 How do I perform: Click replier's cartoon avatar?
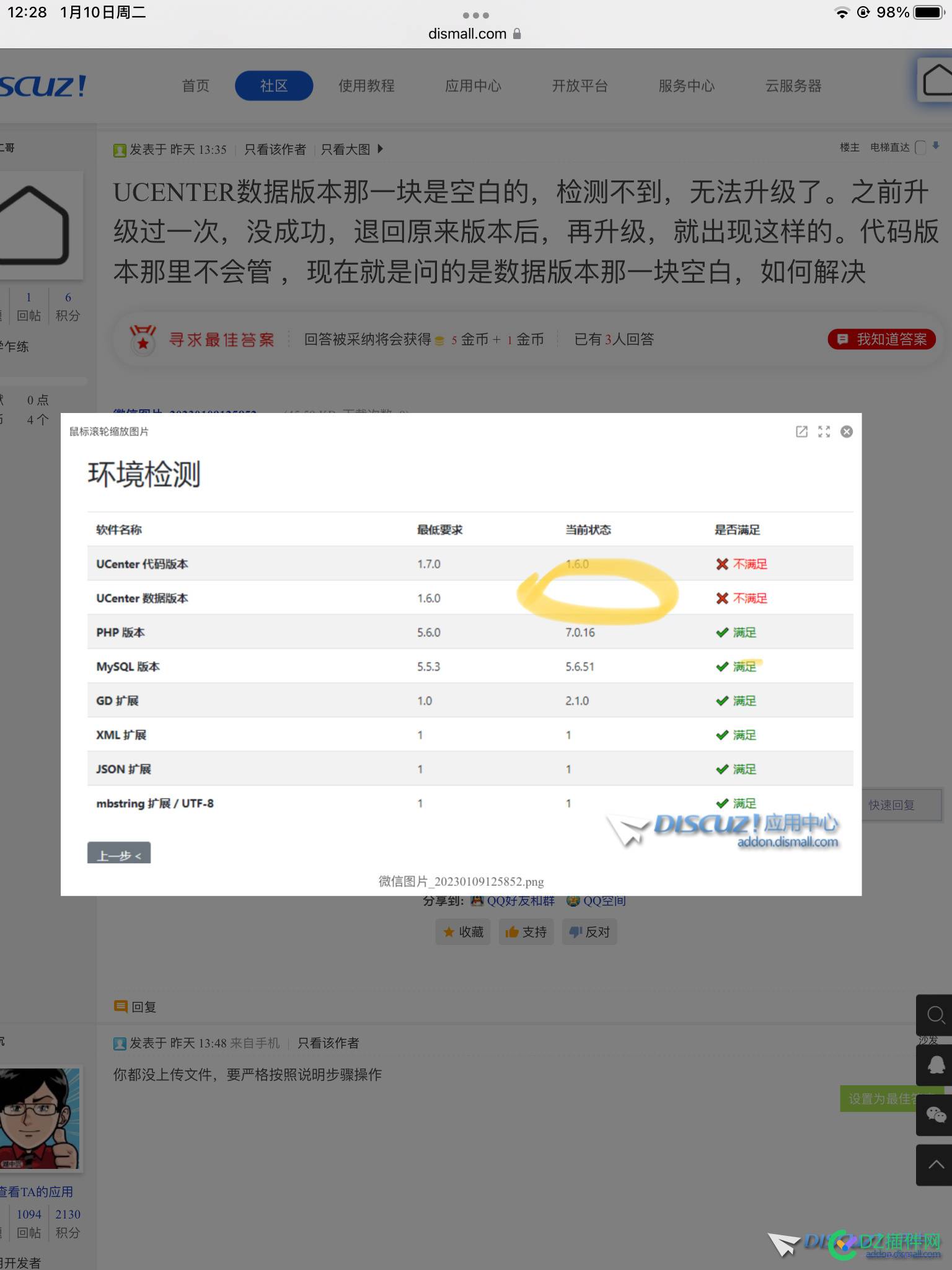tap(40, 1119)
